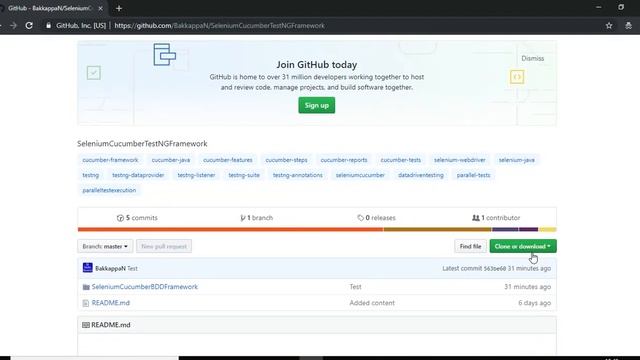The image size is (640, 360).
Task: Open the parallel-tests topic
Action: tap(473, 175)
